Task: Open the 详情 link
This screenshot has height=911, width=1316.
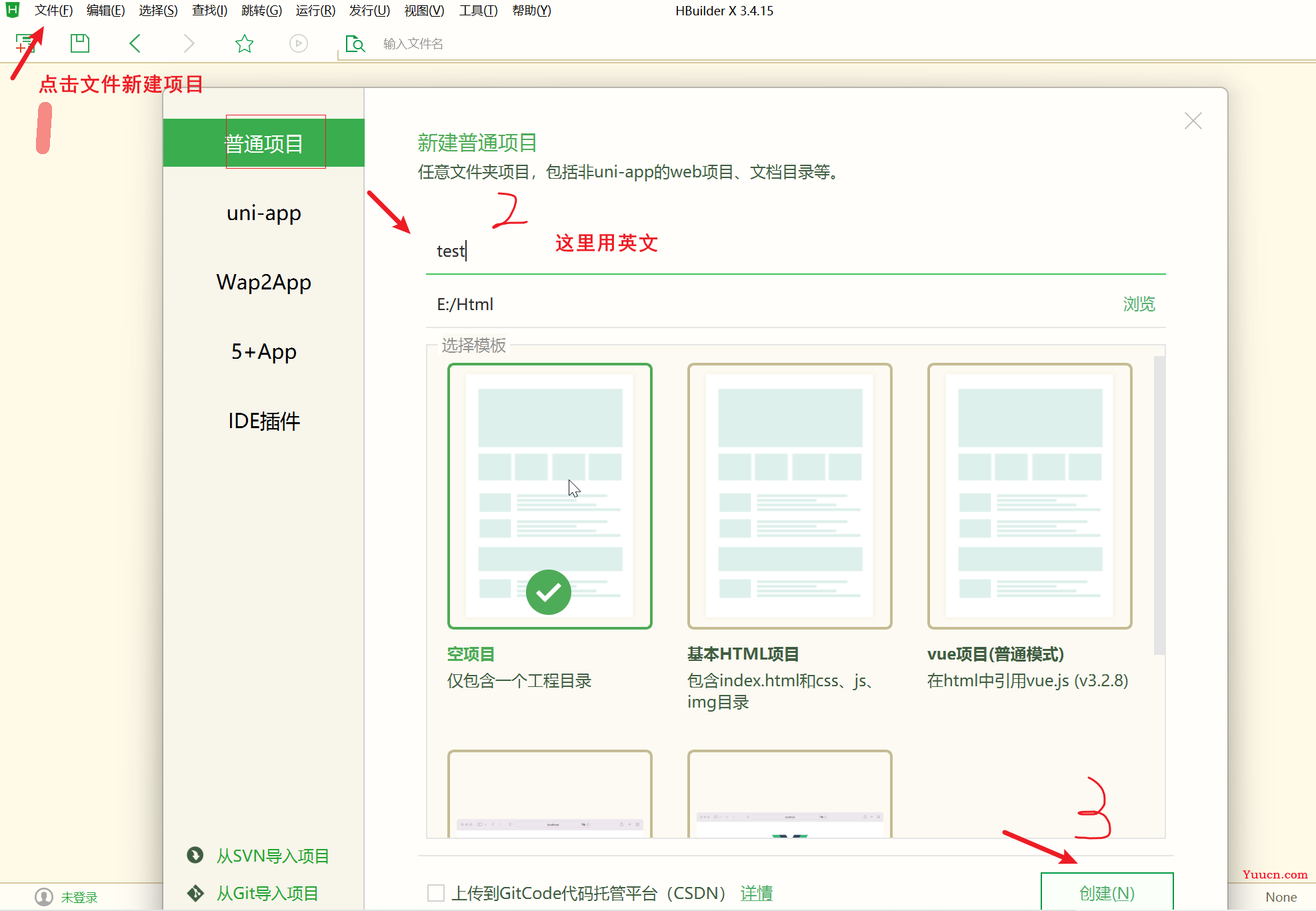Action: (x=757, y=893)
